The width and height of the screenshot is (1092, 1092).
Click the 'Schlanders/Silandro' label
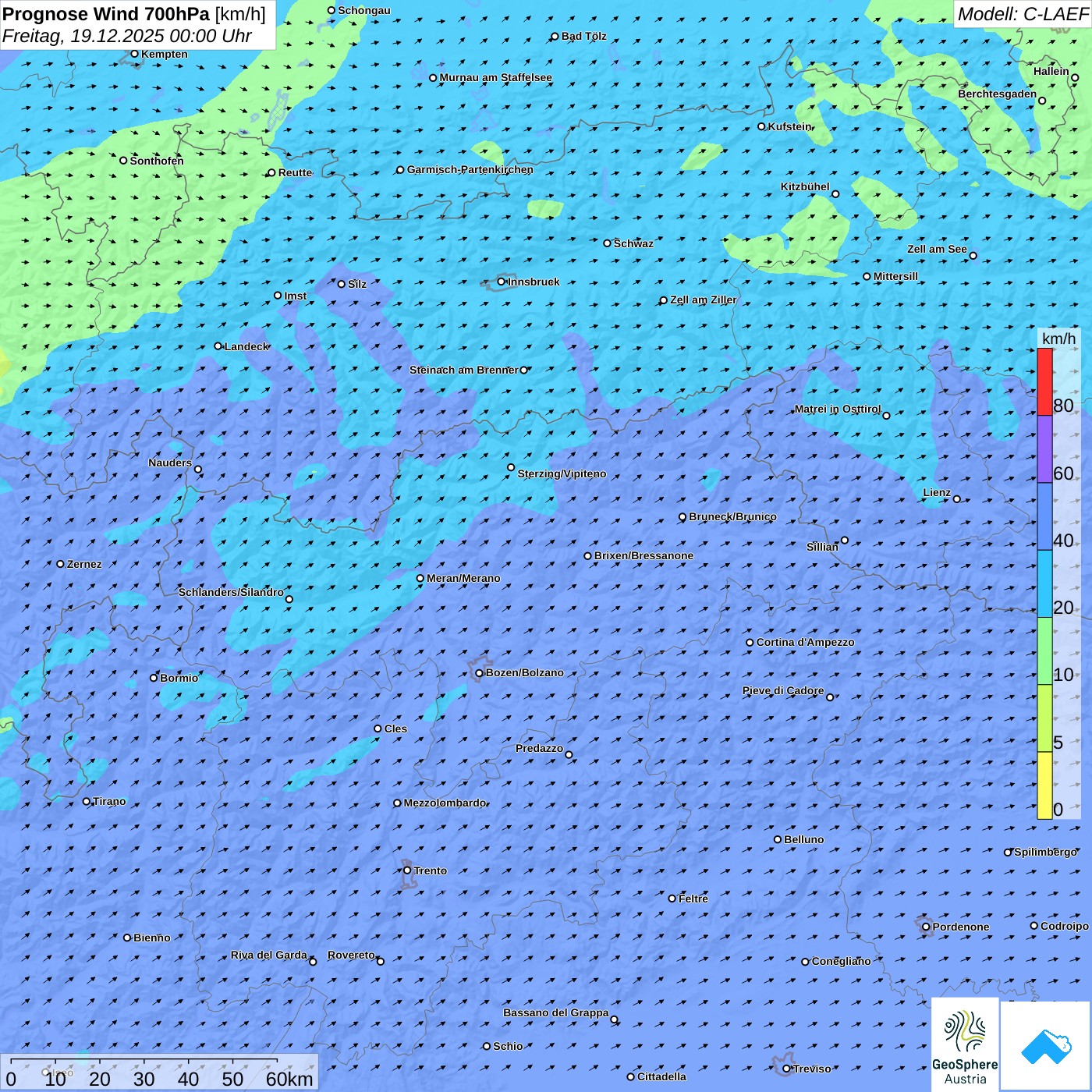231,592
